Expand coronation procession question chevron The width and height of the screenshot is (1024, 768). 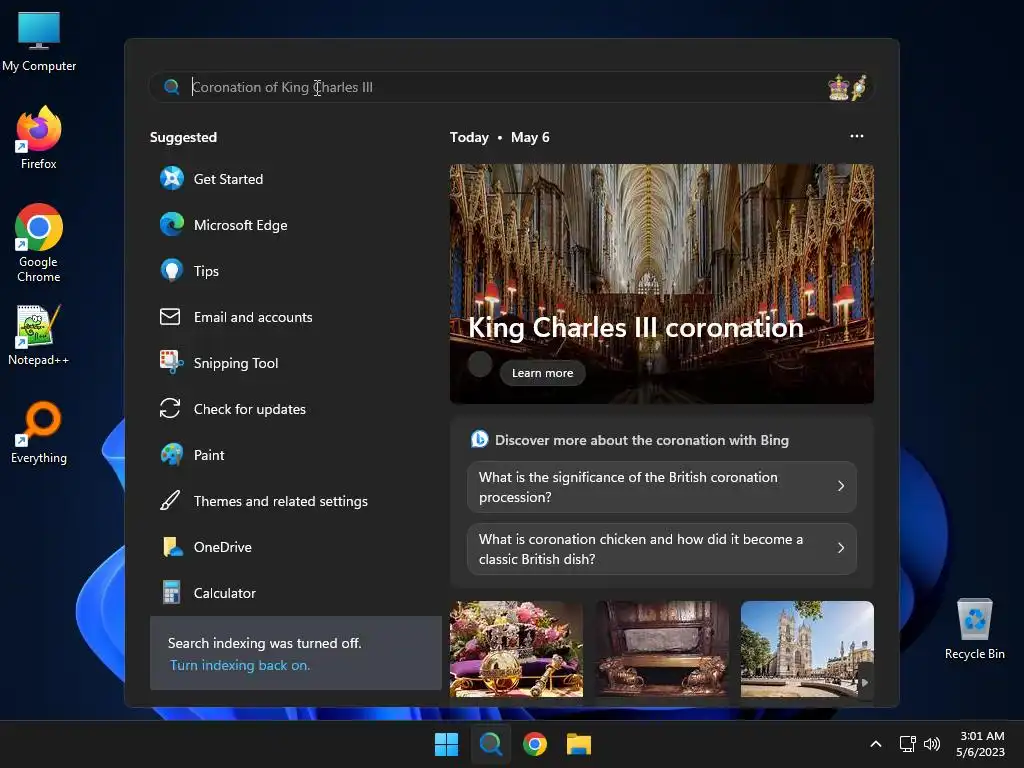pyautogui.click(x=840, y=486)
